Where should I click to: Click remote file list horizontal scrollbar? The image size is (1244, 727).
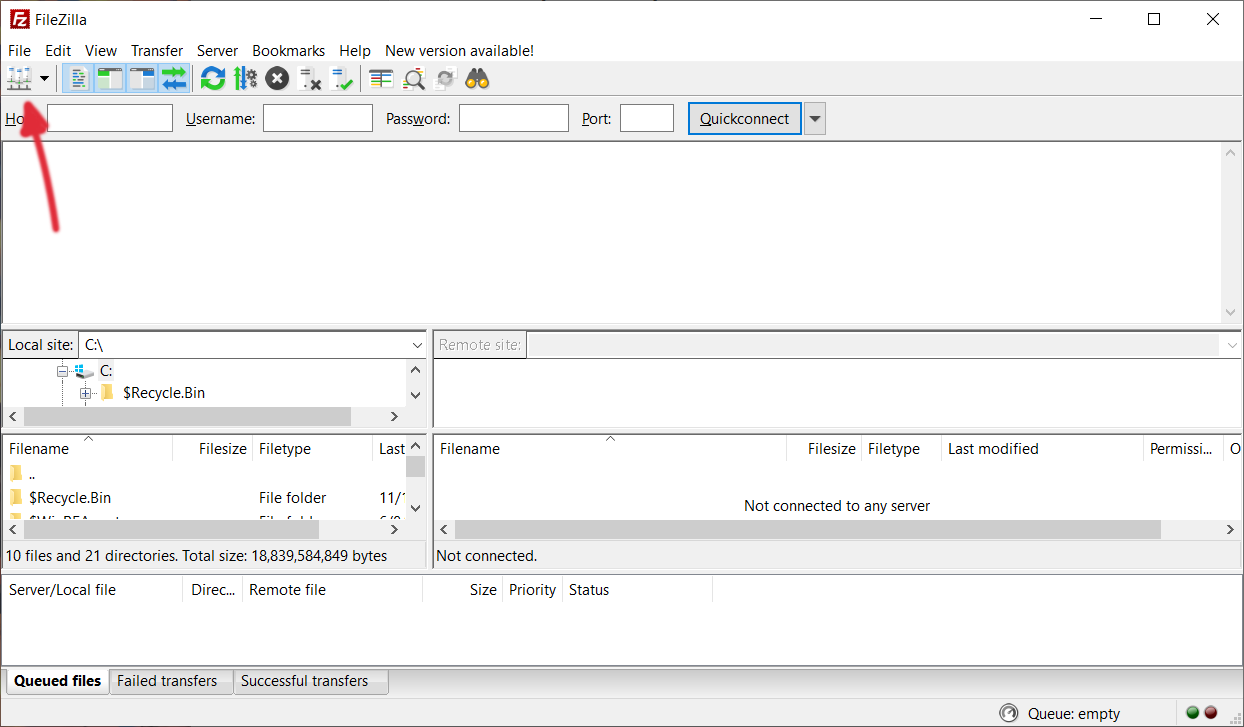click(808, 529)
